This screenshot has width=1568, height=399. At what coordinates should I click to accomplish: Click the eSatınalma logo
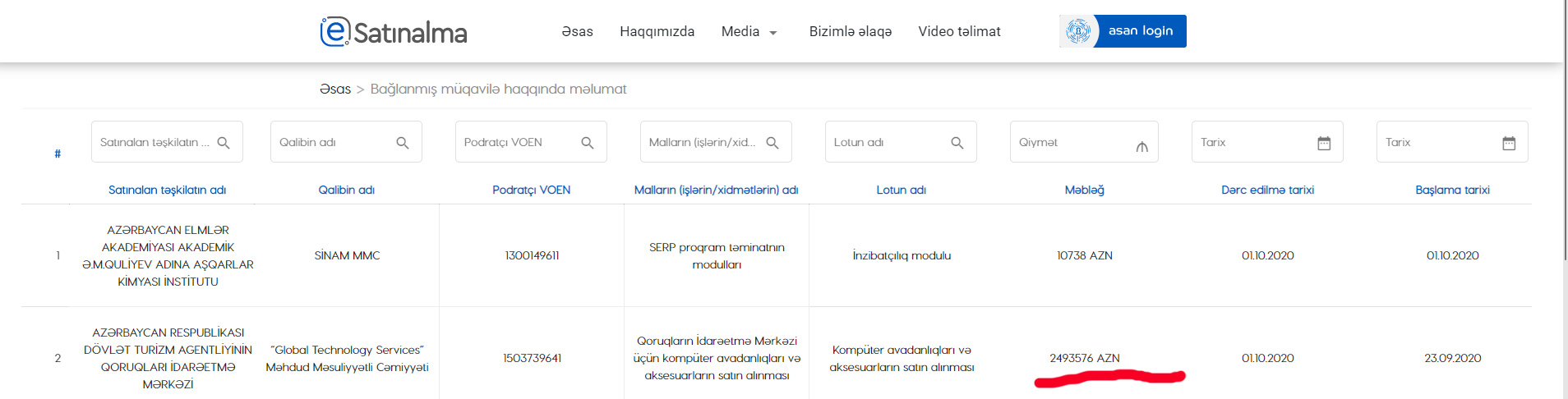(394, 32)
